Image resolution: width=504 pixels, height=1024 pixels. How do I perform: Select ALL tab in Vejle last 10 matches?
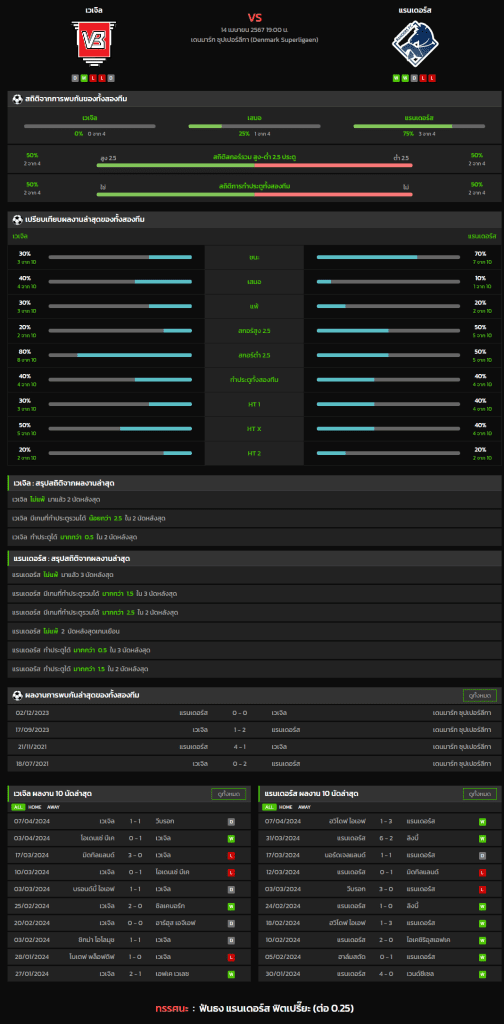(18, 807)
